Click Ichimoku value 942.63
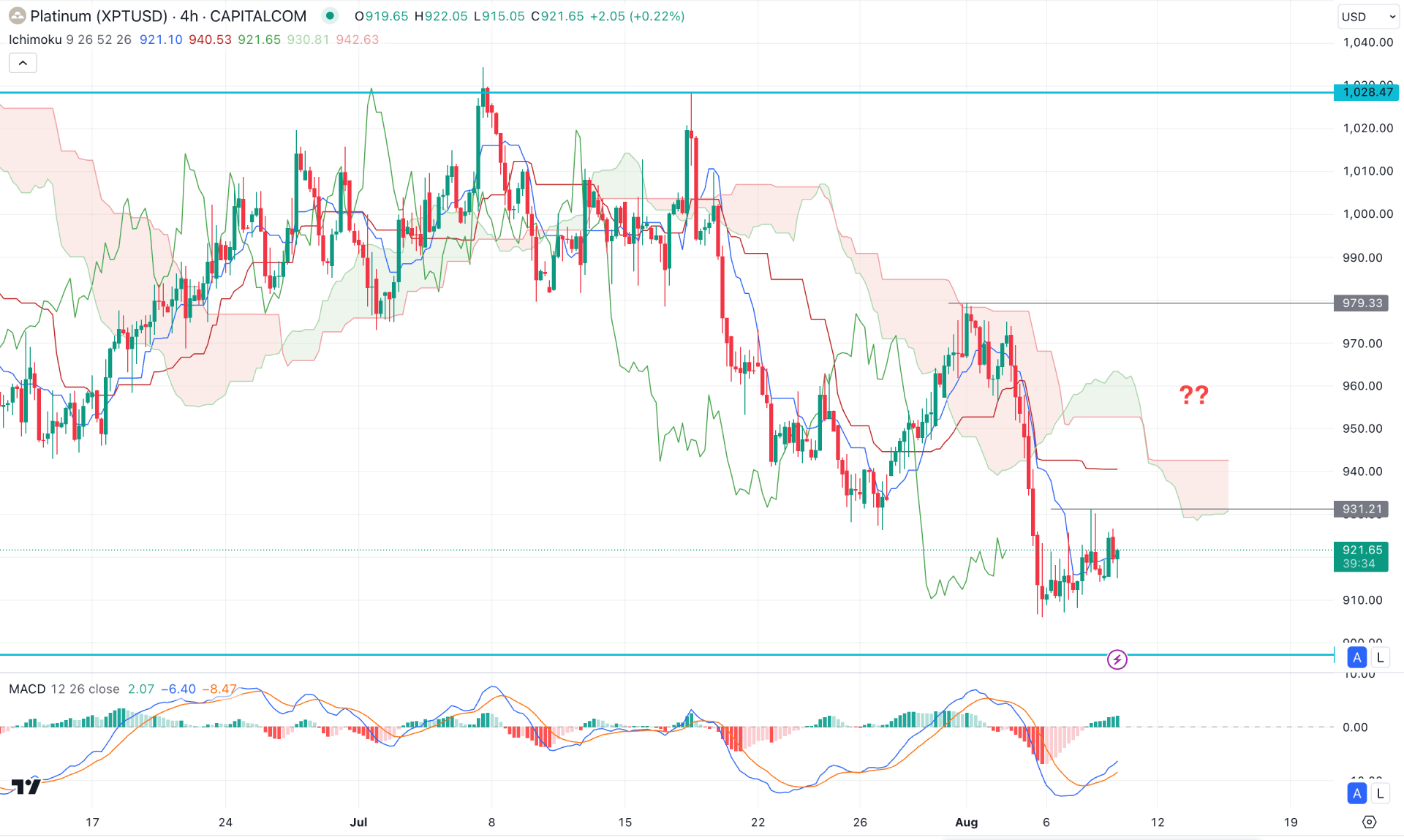 [358, 39]
